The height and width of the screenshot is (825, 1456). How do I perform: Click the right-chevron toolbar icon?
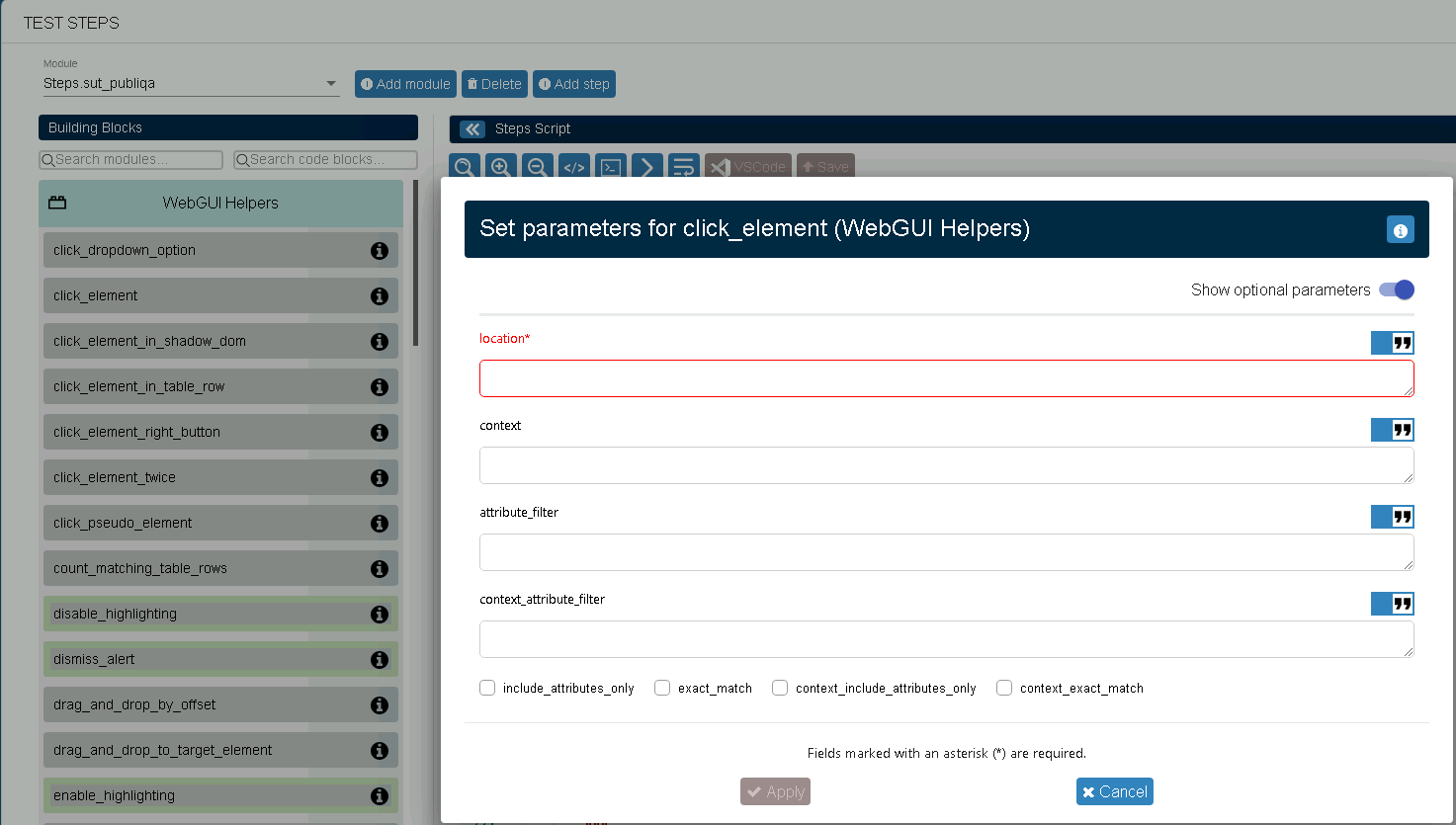(647, 167)
